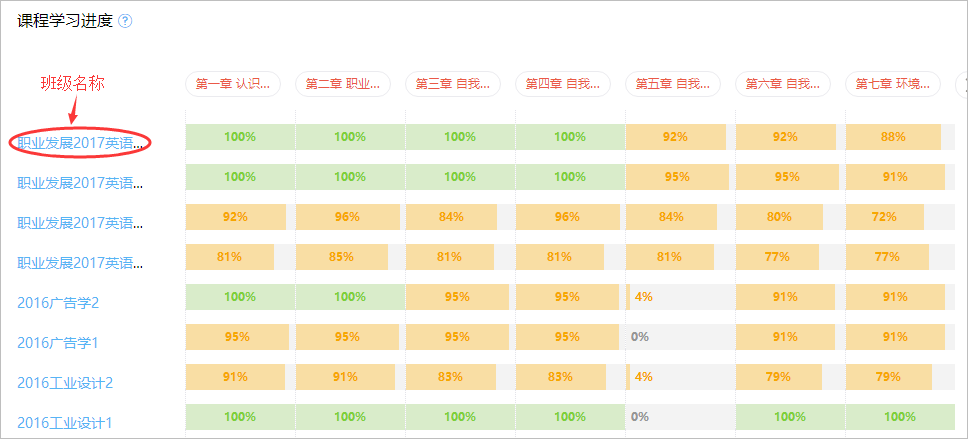Screen dimensions: 968x439
Task: Switch to the 第四章 chapter pill
Action: 563,84
